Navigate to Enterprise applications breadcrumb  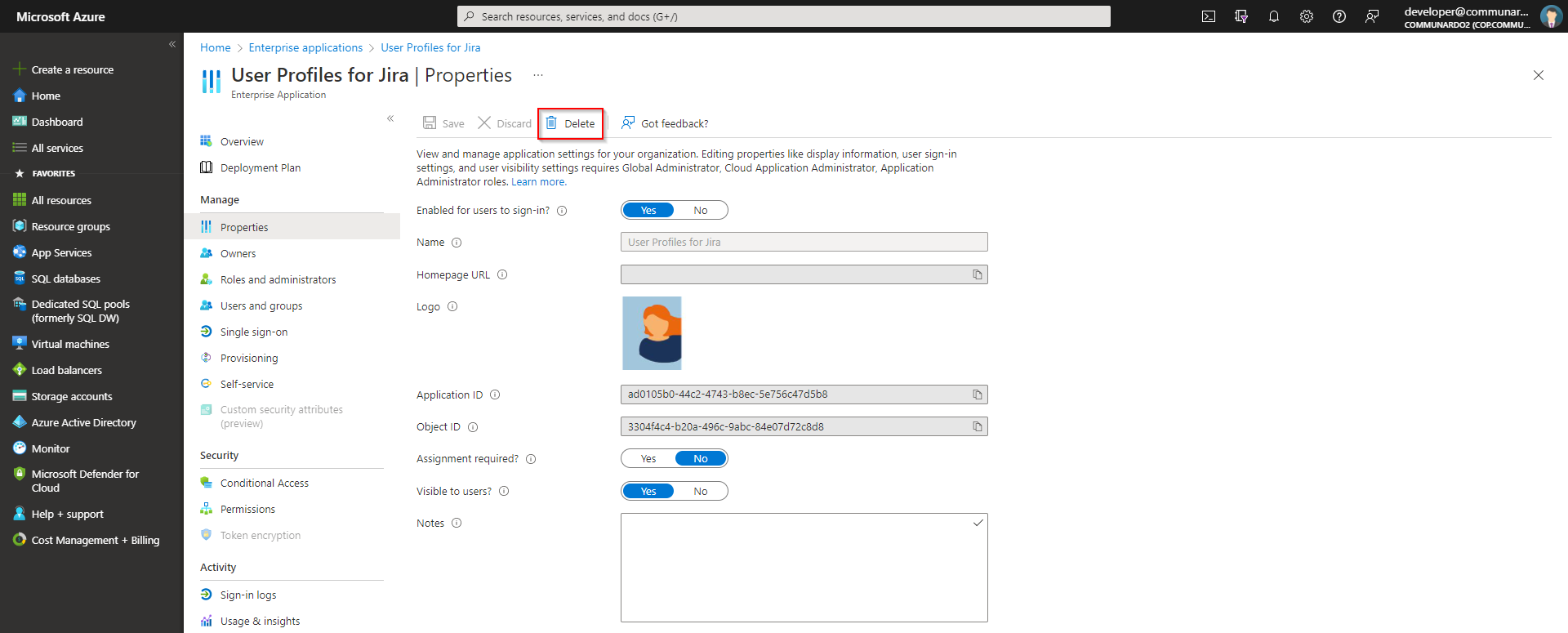[305, 48]
